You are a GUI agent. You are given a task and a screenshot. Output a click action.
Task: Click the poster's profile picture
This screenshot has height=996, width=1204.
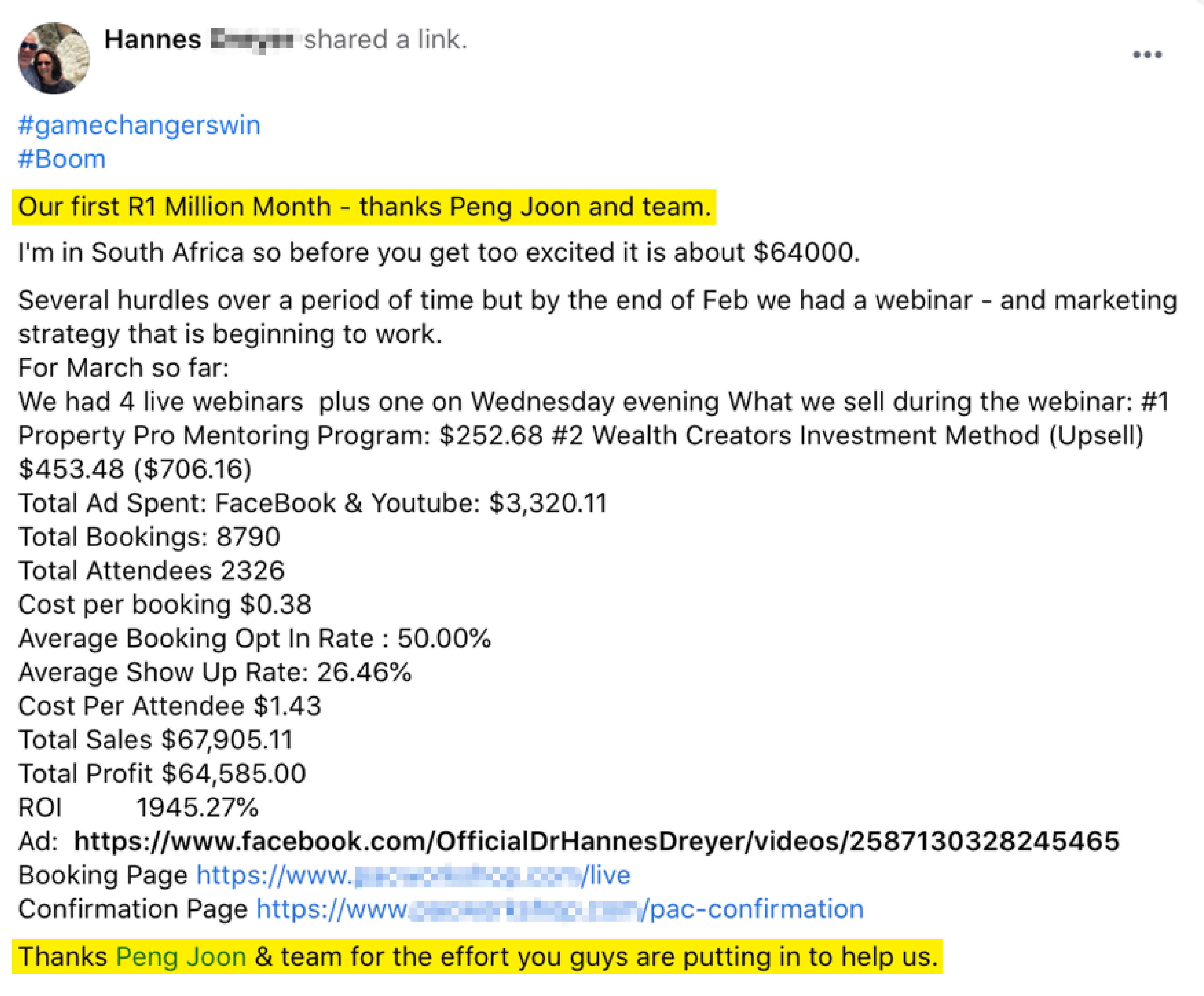[54, 58]
